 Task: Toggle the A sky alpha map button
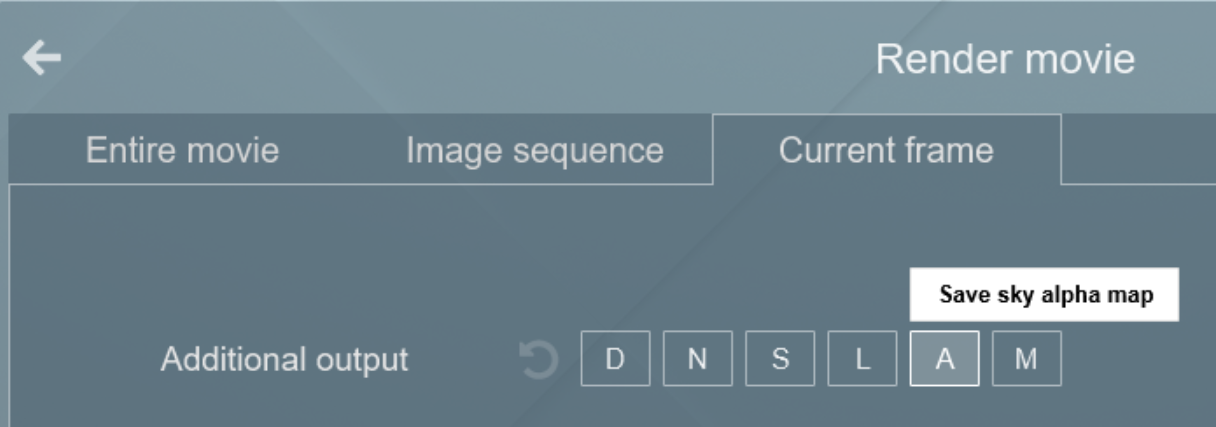click(x=944, y=359)
